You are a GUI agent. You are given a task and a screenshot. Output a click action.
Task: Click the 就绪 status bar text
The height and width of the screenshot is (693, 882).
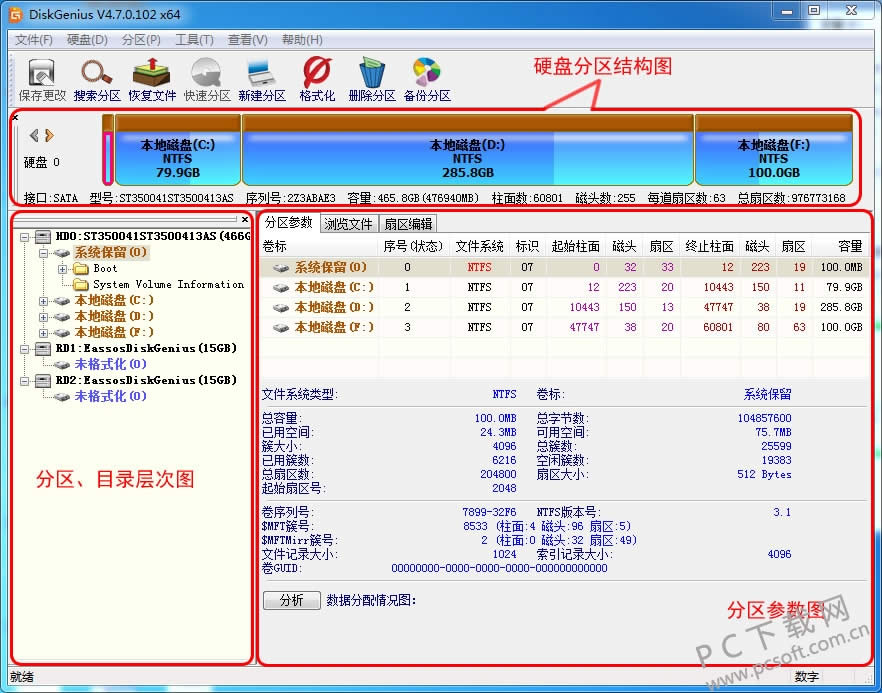[22, 677]
